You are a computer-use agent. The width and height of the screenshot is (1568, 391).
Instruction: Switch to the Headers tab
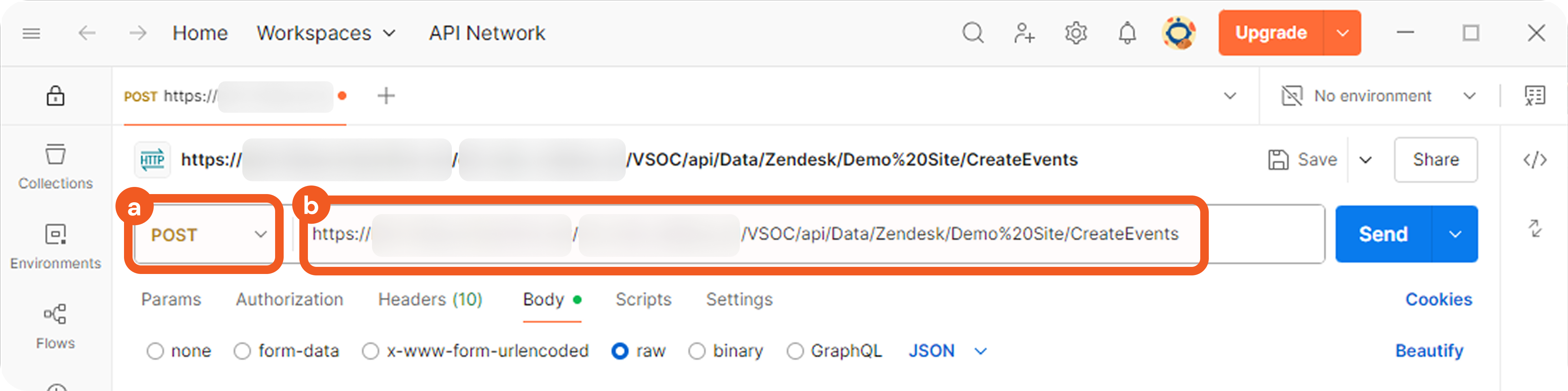(x=430, y=300)
